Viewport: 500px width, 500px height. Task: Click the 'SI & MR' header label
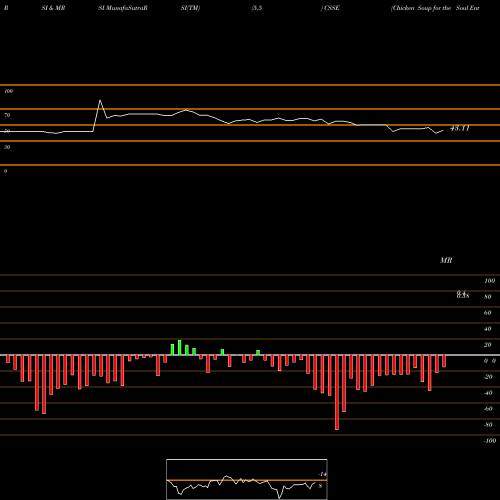tap(53, 8)
